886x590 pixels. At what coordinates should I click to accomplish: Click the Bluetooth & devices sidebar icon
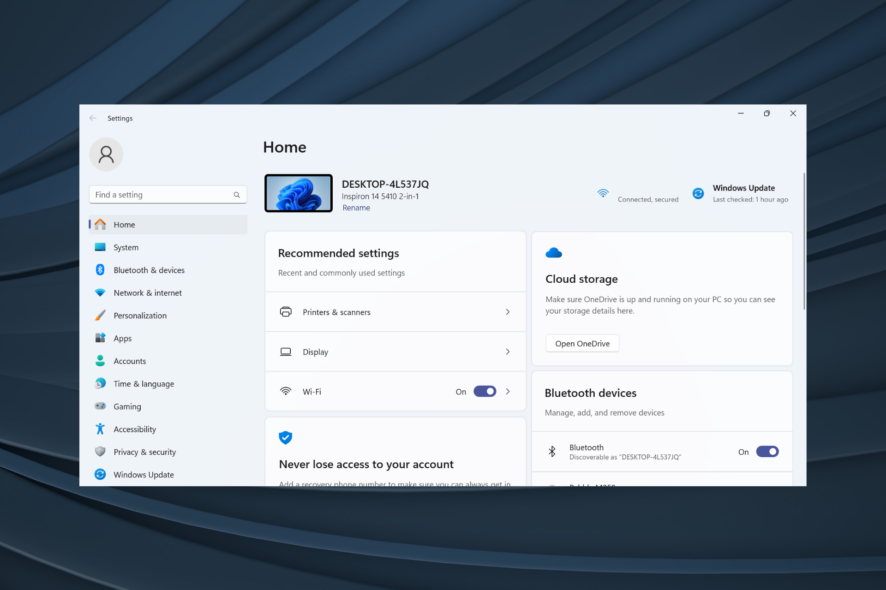(x=100, y=270)
